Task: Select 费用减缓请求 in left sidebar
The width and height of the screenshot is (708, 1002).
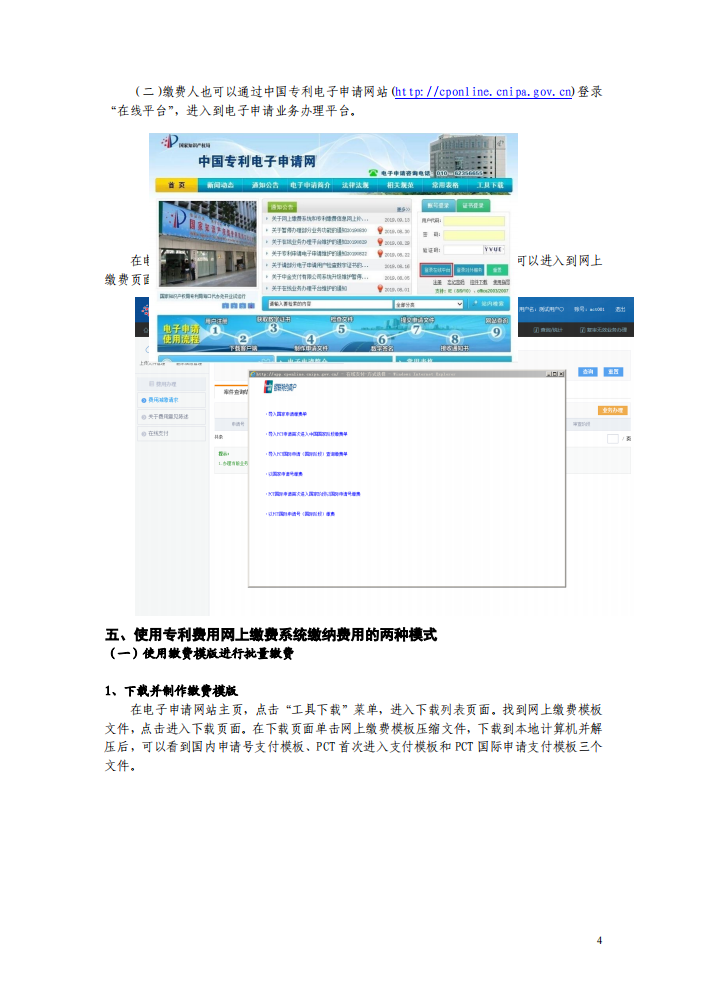Action: [173, 400]
